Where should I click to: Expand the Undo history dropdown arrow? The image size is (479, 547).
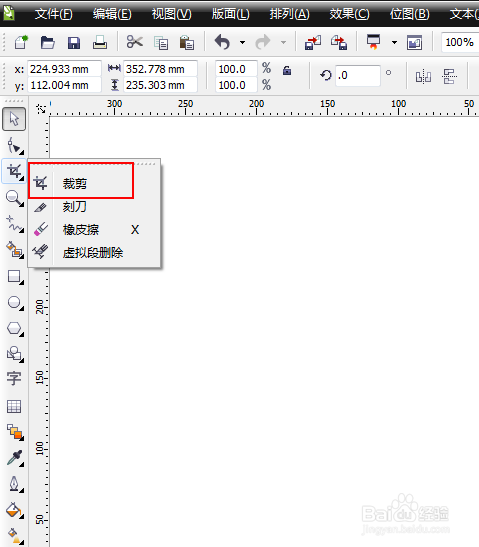click(242, 43)
